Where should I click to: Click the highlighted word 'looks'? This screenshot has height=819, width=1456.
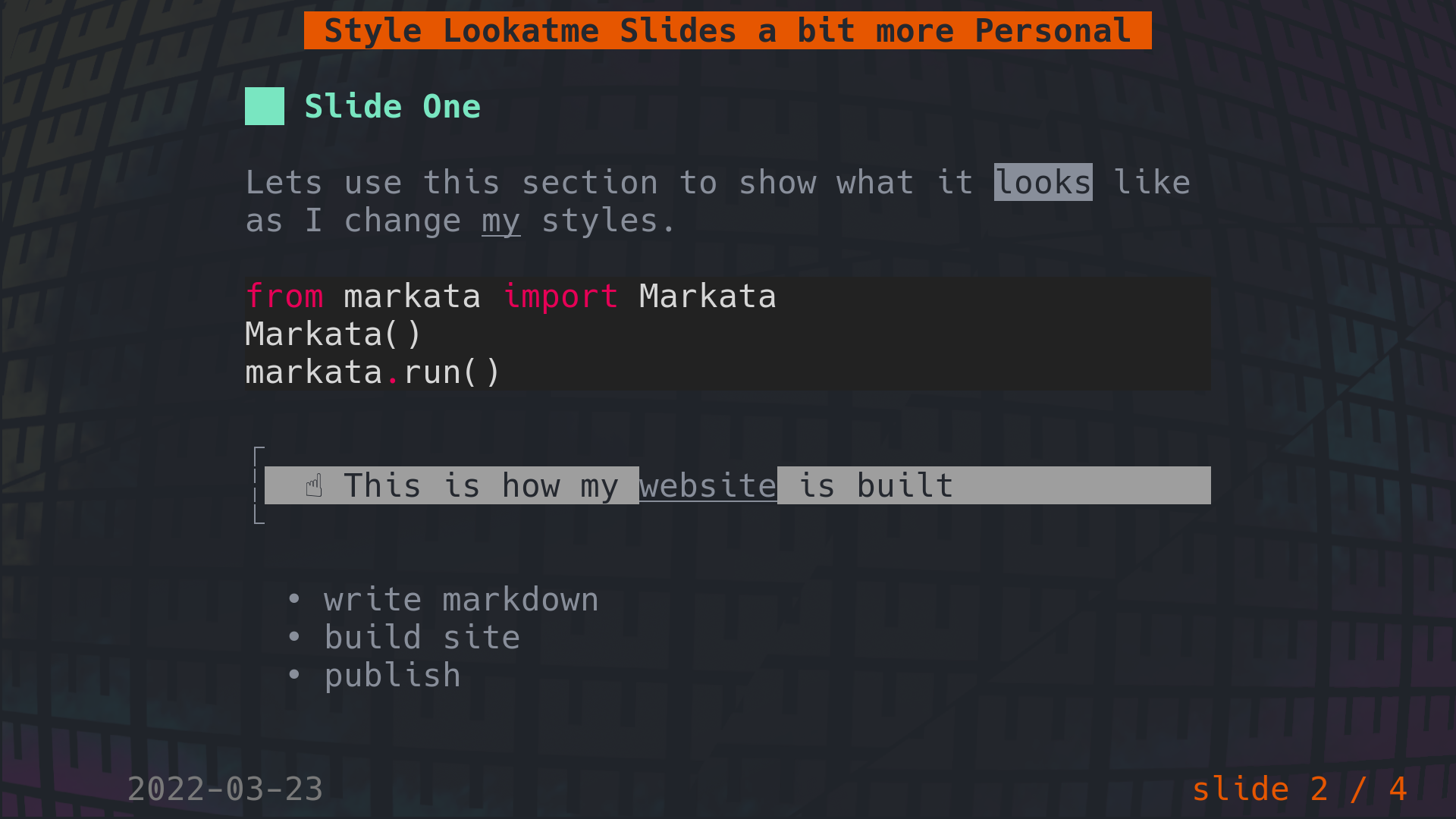coord(1043,182)
